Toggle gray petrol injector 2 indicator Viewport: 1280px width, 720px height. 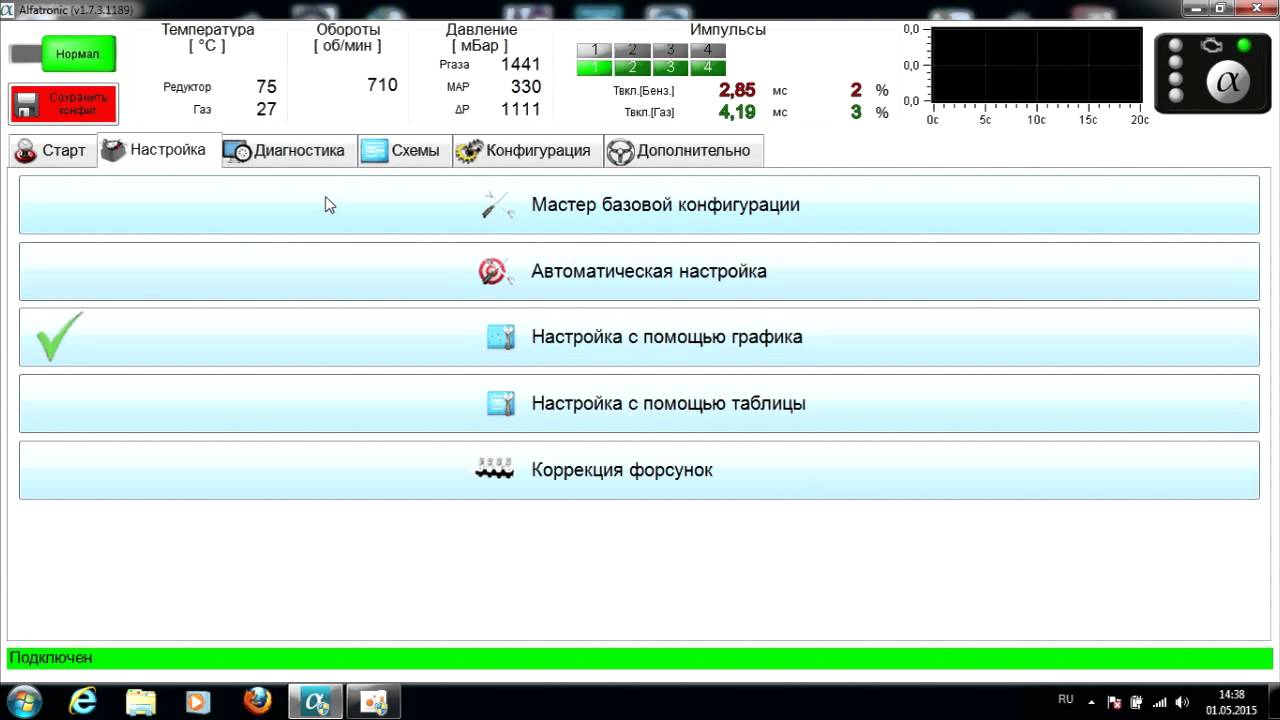coord(632,50)
